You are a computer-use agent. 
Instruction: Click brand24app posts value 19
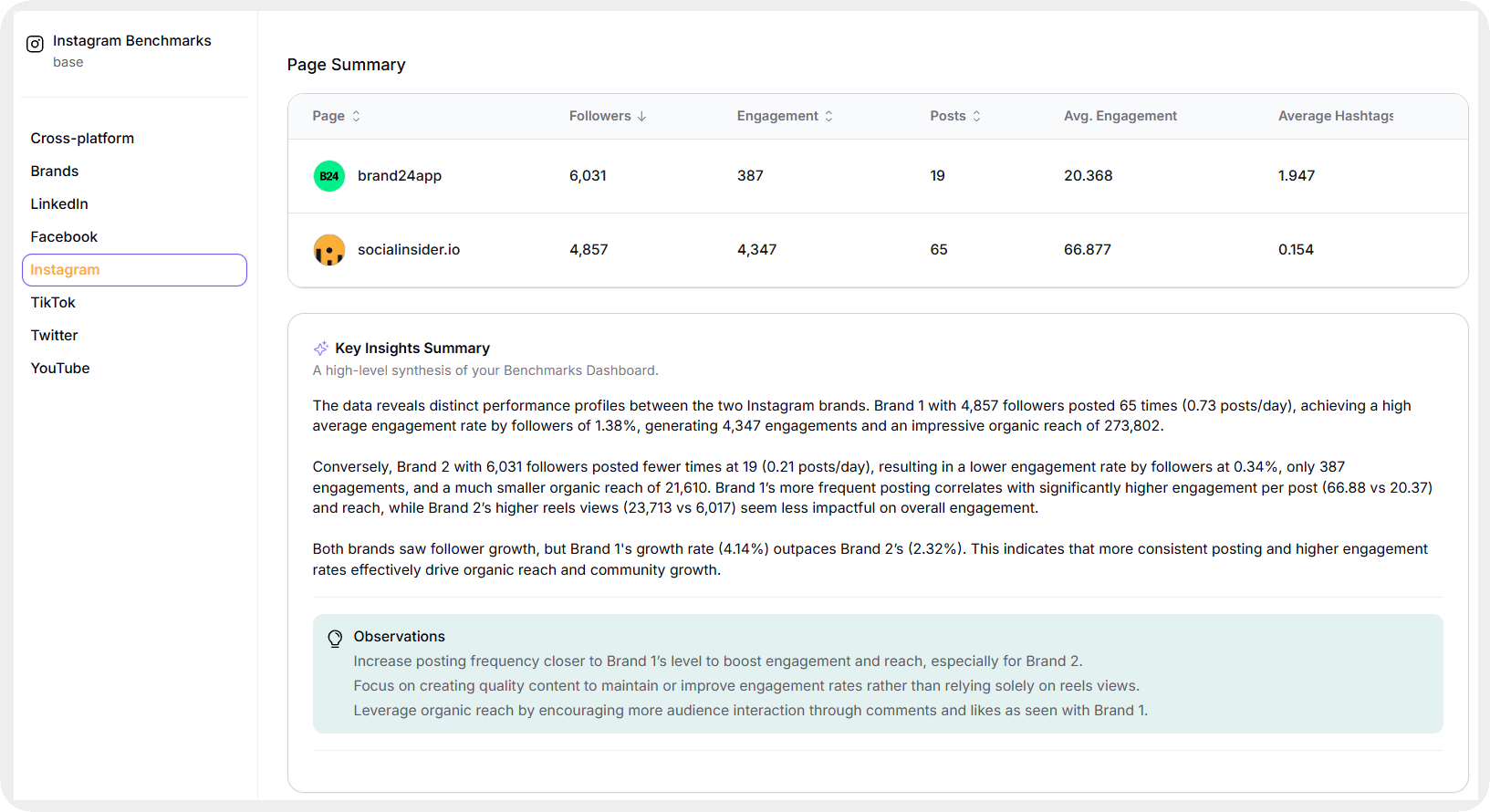(938, 176)
